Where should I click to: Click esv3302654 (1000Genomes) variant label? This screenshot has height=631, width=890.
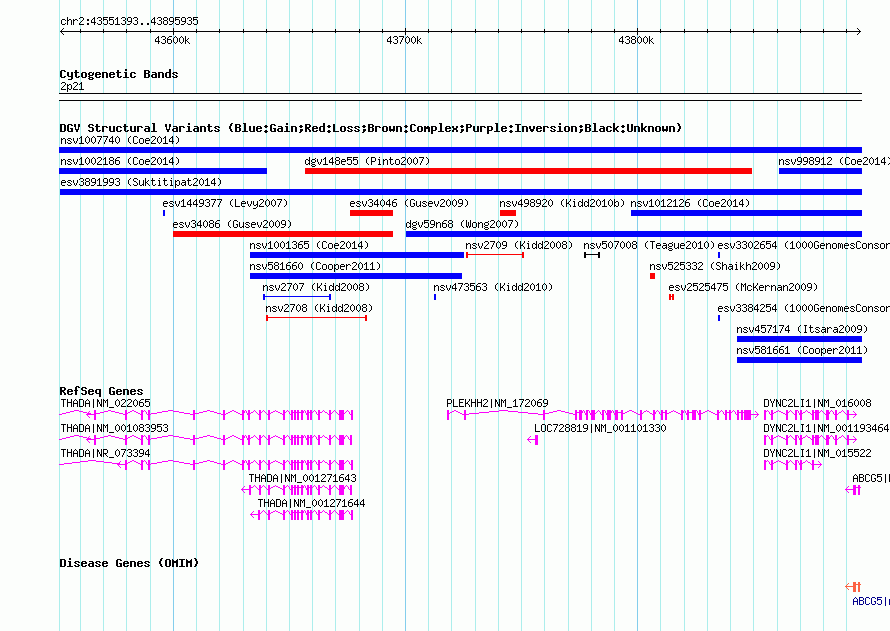804,245
